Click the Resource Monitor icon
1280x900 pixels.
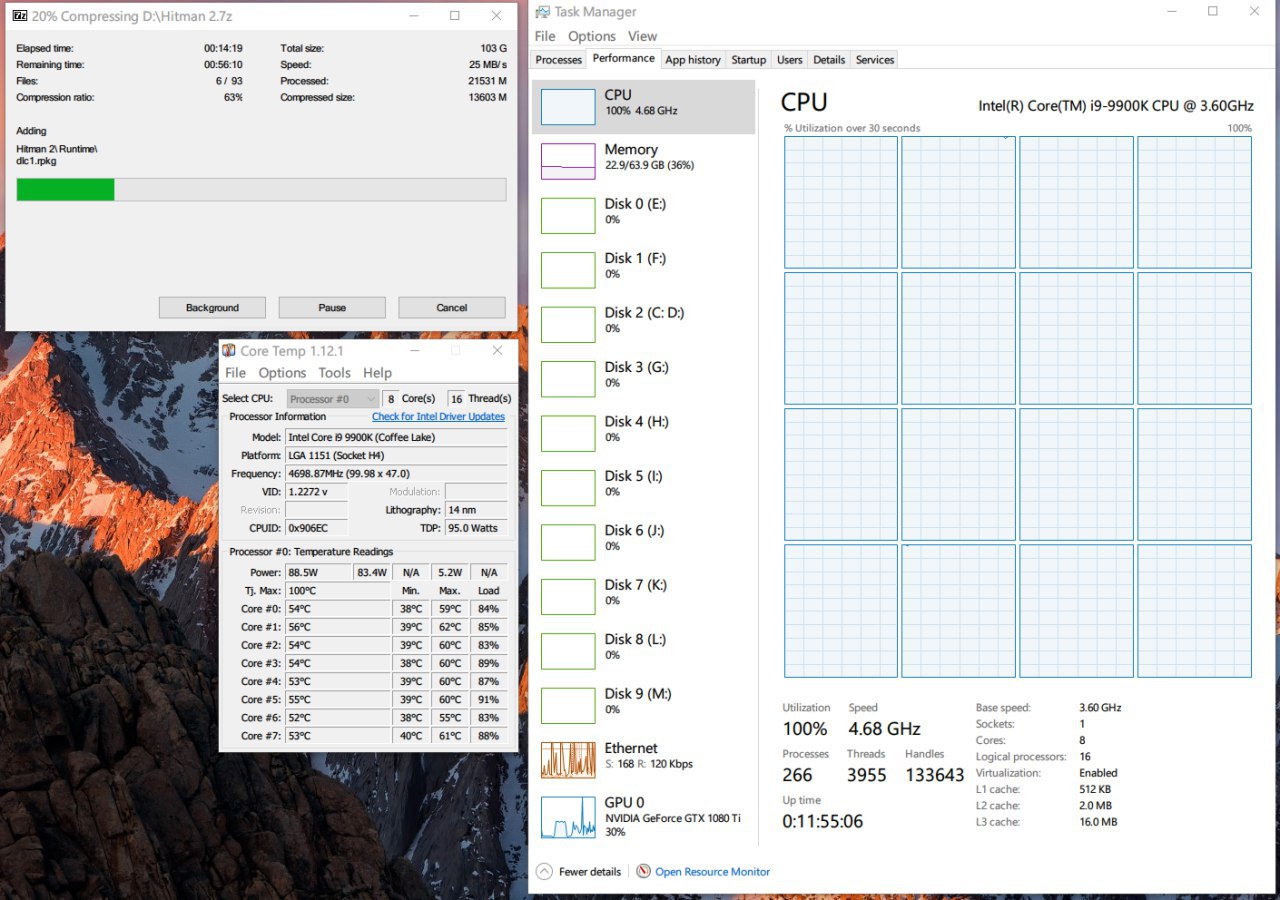click(x=644, y=871)
